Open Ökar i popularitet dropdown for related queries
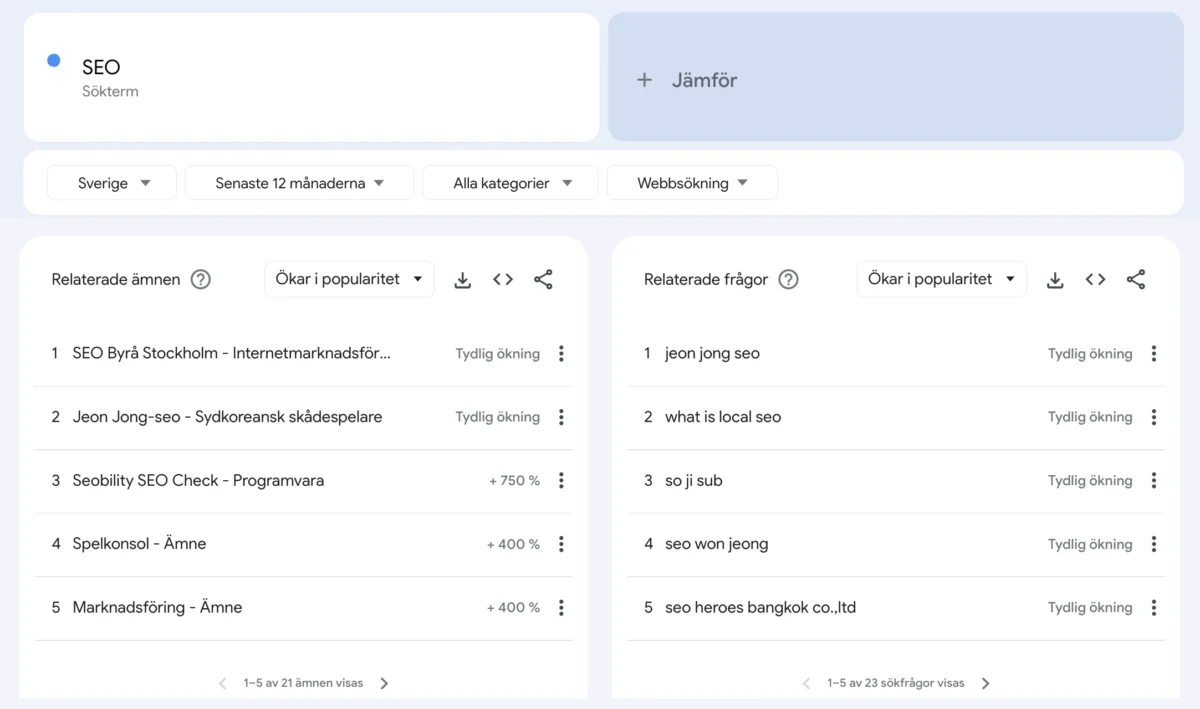1200x709 pixels. [942, 279]
